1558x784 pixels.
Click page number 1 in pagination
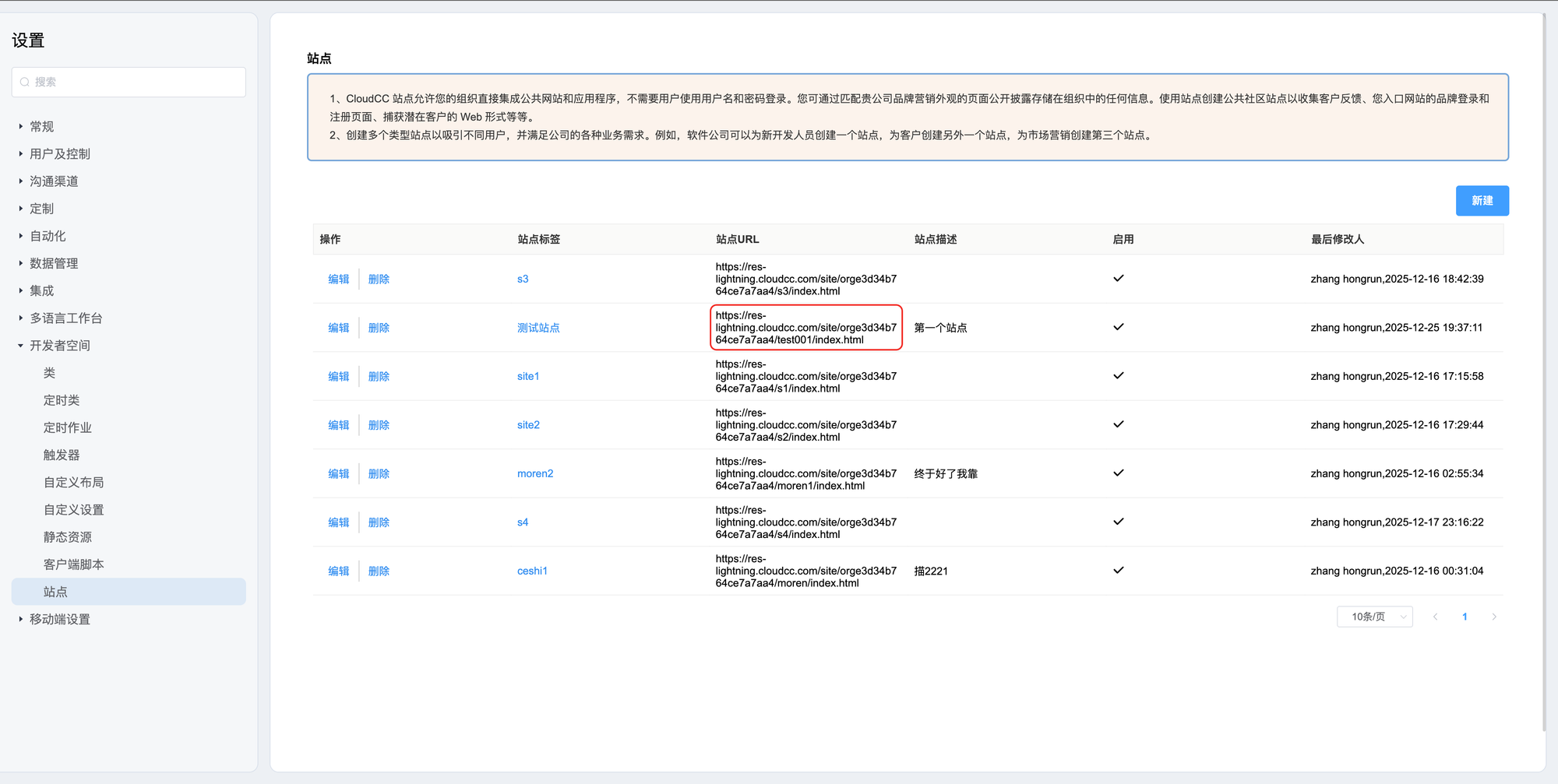1465,617
